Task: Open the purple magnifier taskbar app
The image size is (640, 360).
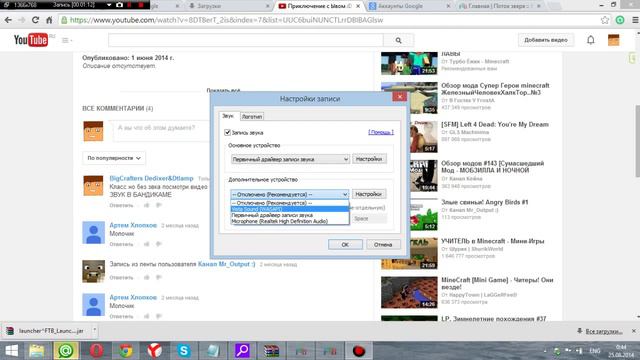Action: (242, 351)
